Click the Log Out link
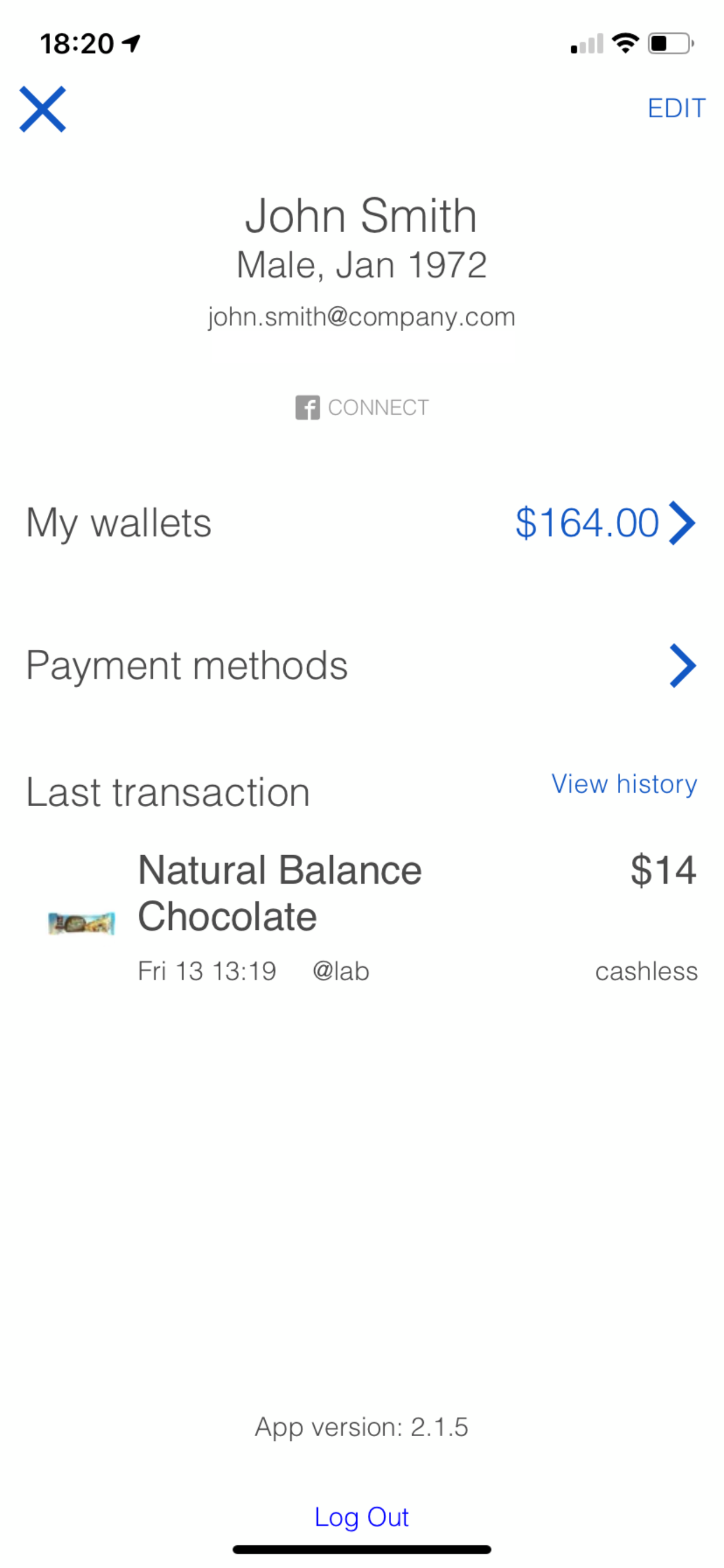Image resolution: width=724 pixels, height=1568 pixels. [x=361, y=1517]
